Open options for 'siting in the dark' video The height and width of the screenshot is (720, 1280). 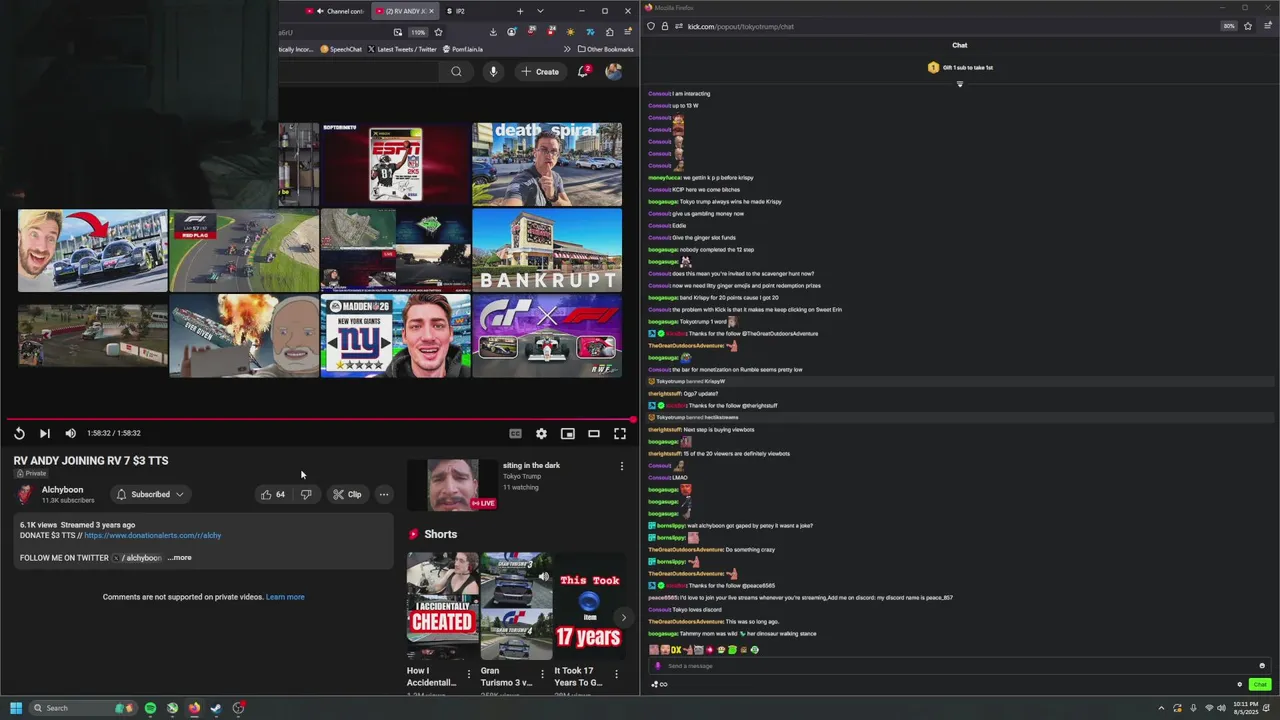point(621,466)
